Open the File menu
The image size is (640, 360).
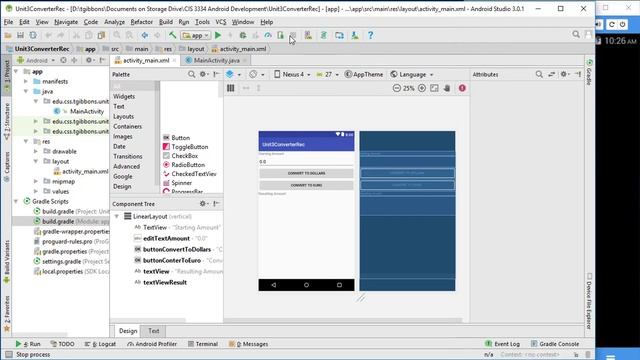pyautogui.click(x=8, y=22)
